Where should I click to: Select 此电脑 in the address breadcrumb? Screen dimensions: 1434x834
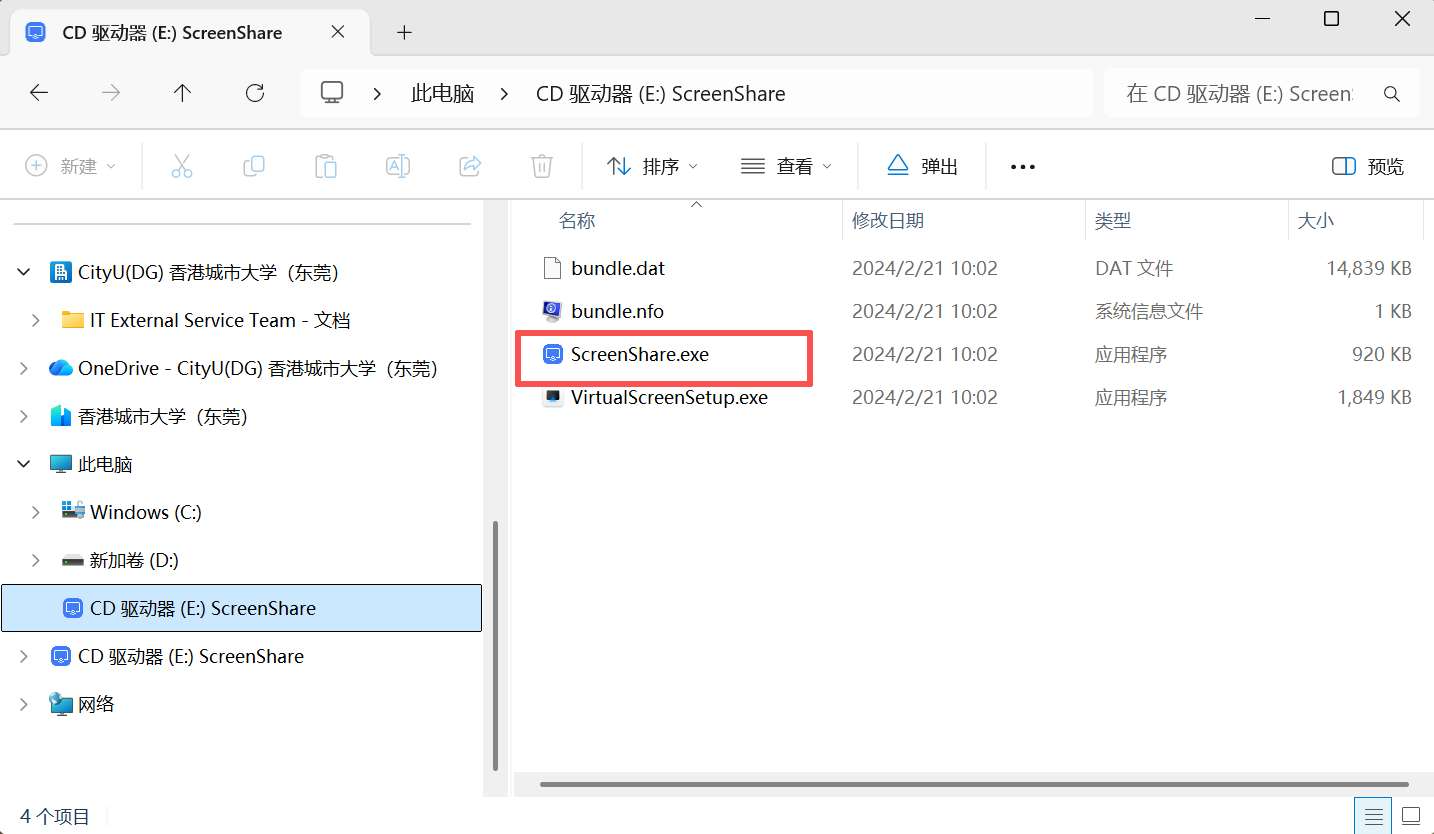coord(442,93)
